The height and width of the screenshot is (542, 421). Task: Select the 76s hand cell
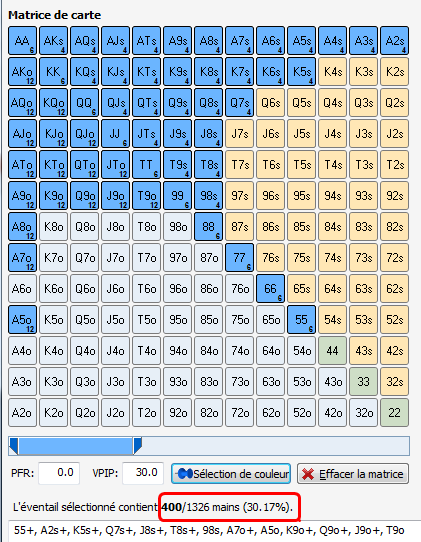pos(271,258)
